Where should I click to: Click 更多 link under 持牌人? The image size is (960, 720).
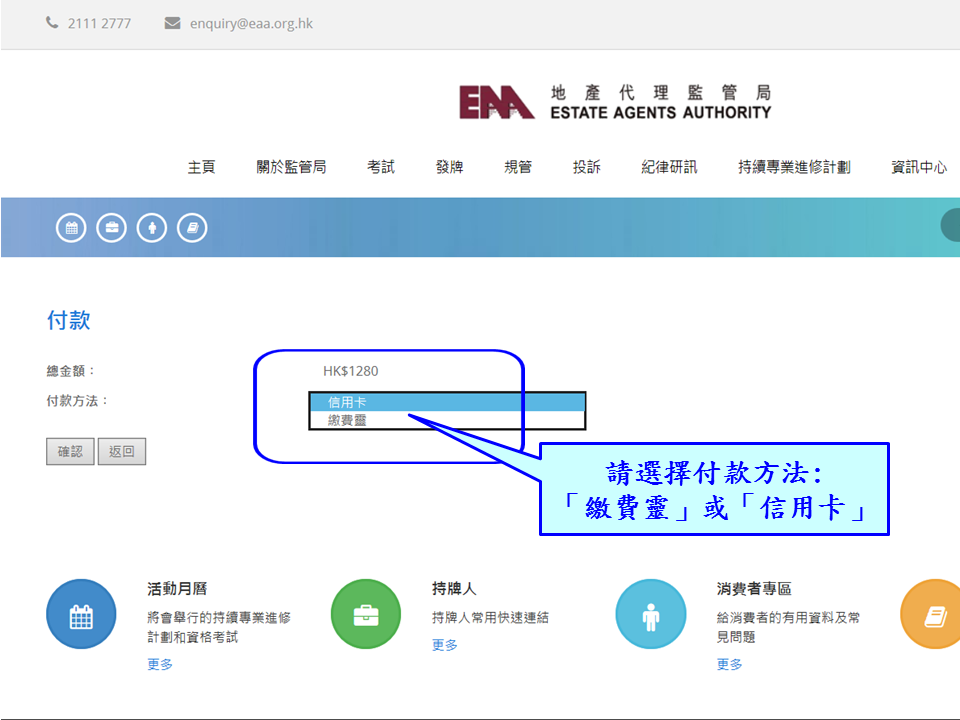click(445, 645)
